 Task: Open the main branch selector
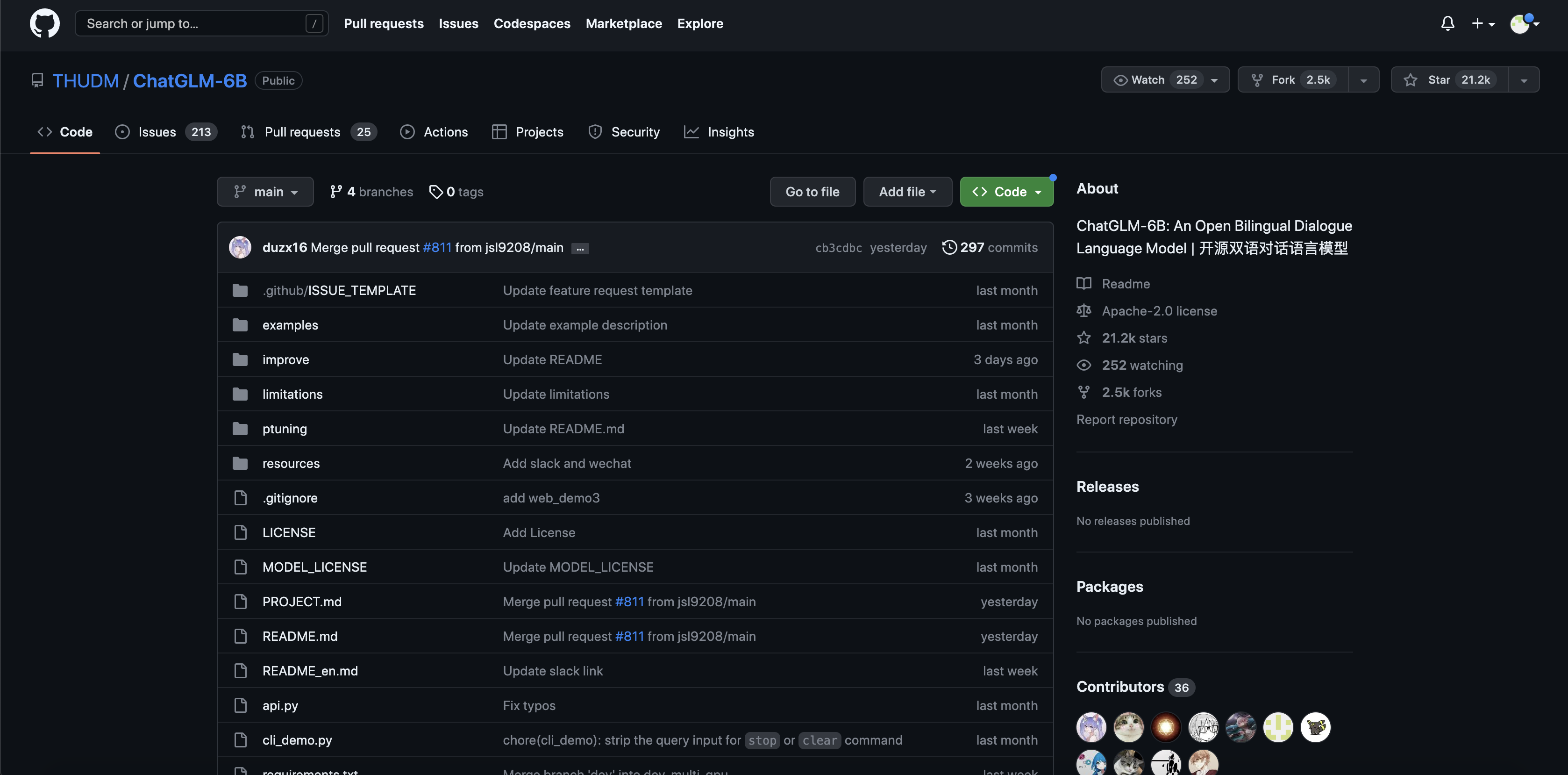pyautogui.click(x=265, y=192)
